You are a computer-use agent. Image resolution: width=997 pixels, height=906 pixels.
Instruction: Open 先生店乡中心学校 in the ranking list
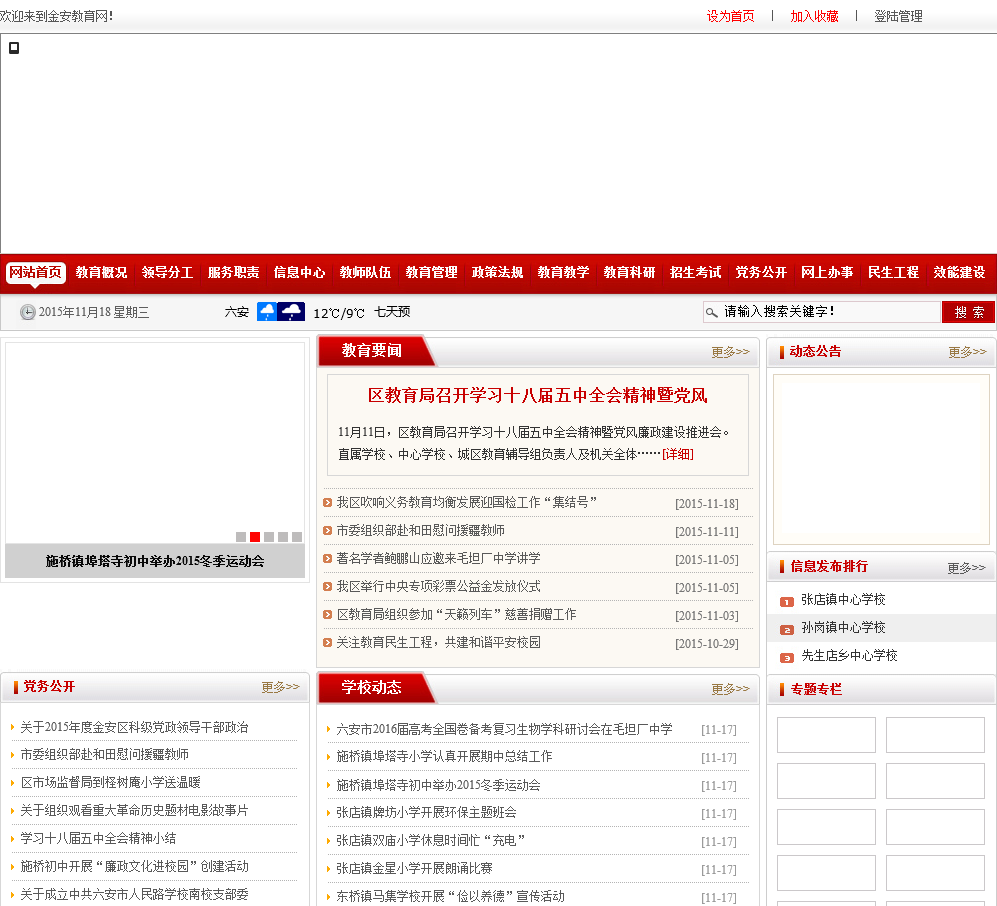pyautogui.click(x=849, y=655)
